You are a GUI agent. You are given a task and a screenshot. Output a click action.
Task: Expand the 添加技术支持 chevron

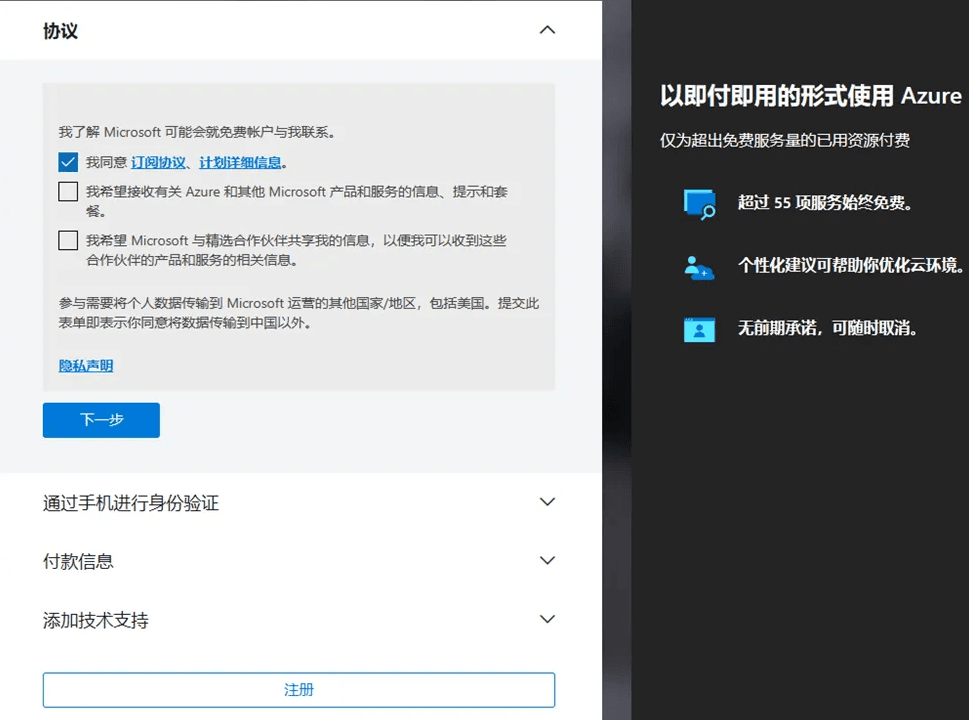coord(547,619)
